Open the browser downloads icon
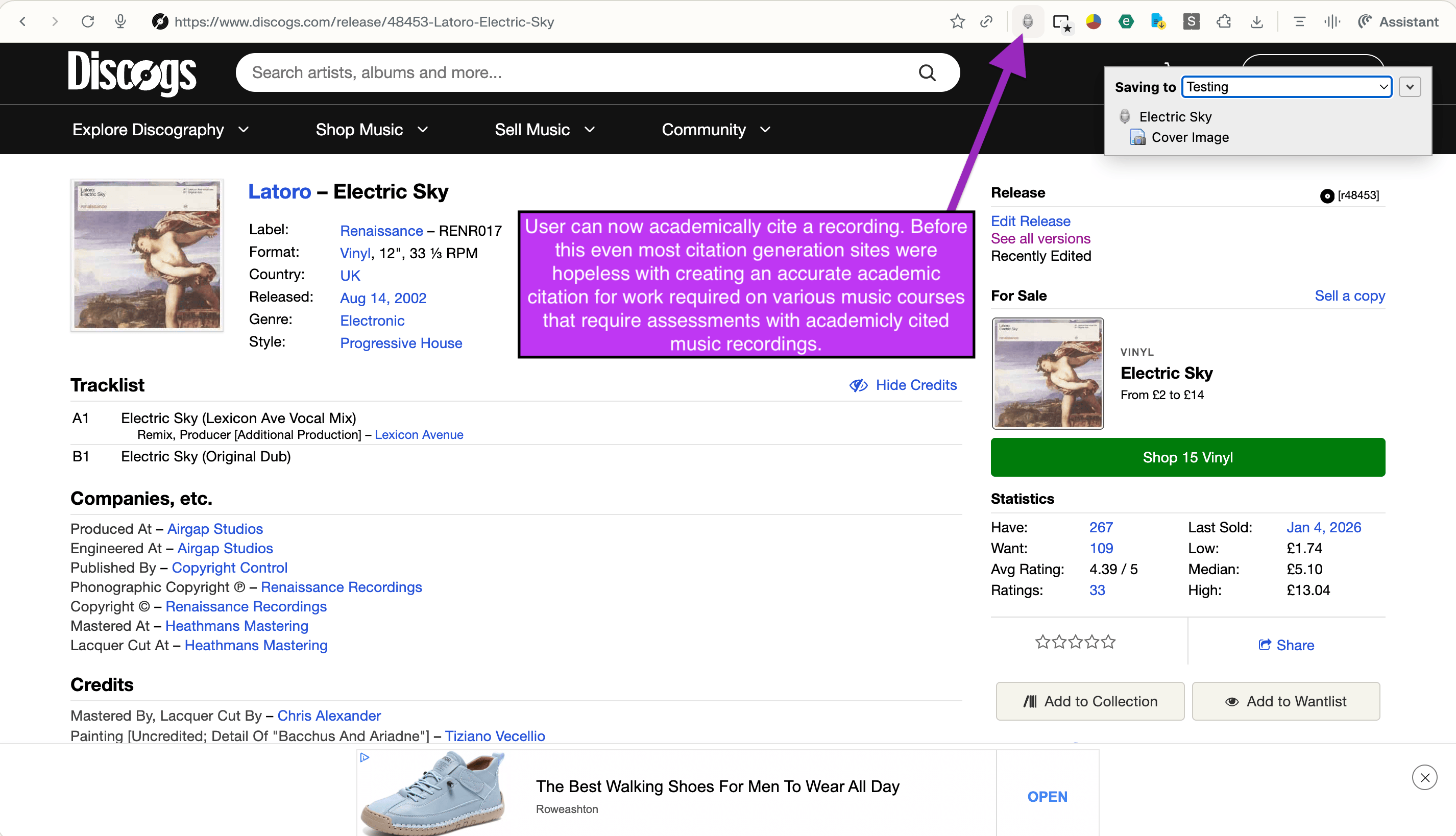 (x=1257, y=22)
